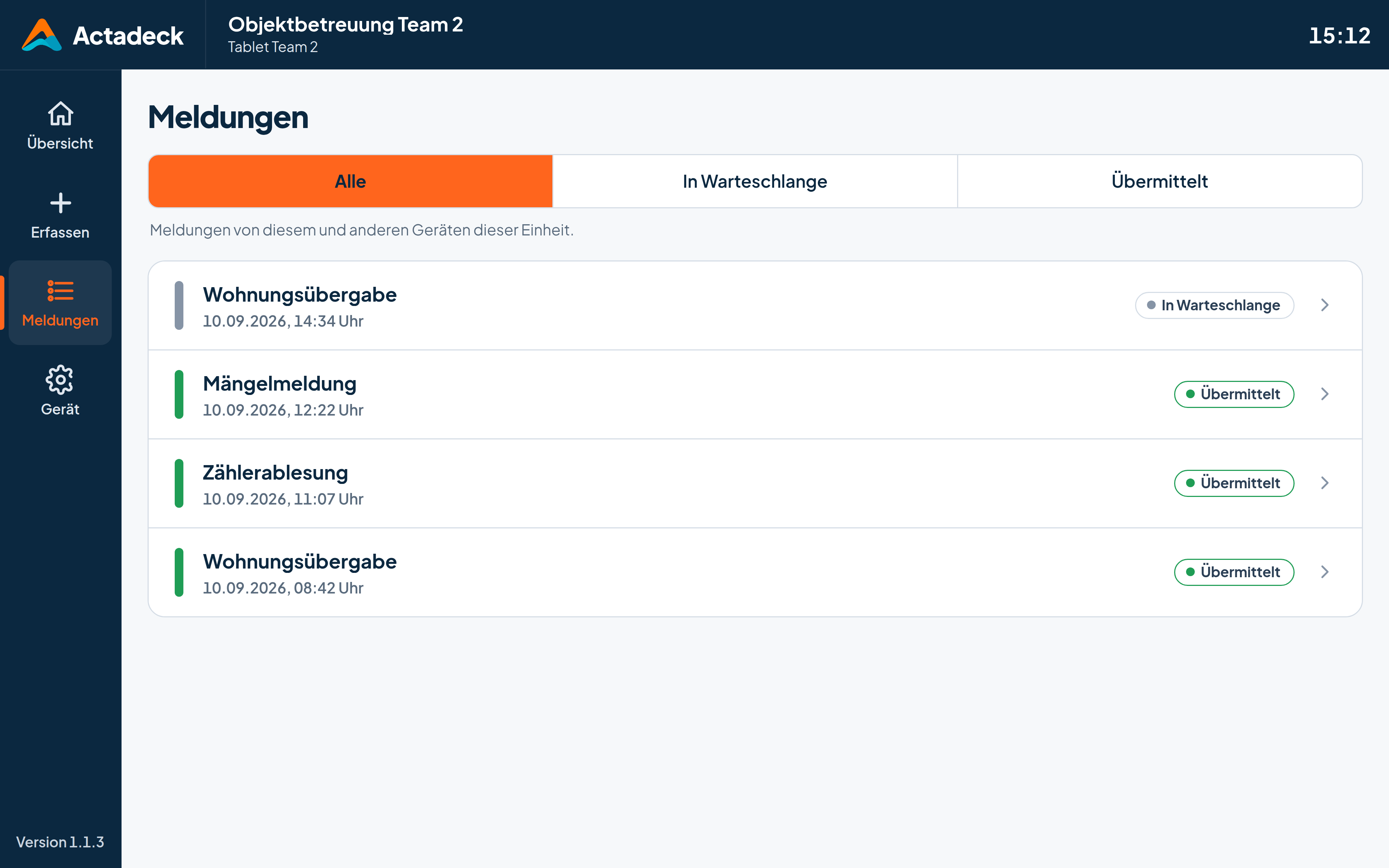Viewport: 1389px width, 868px height.
Task: Switch to the Übermittelt tab
Action: [1159, 182]
